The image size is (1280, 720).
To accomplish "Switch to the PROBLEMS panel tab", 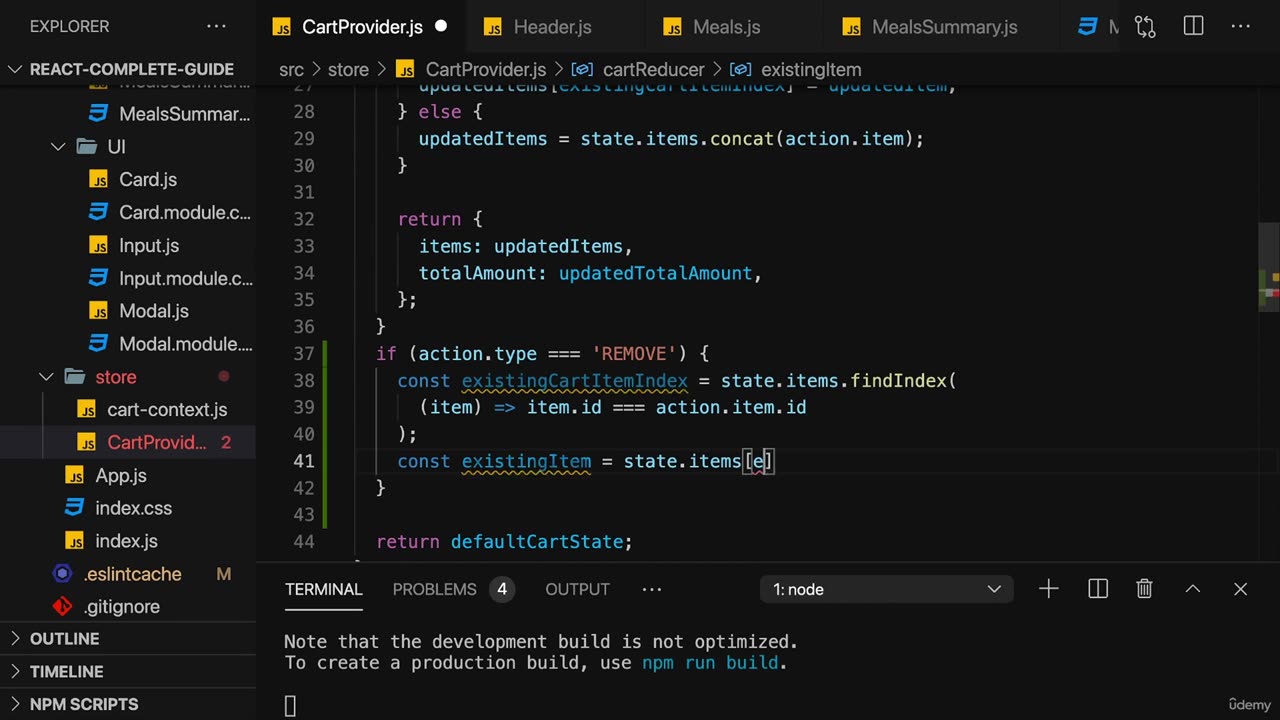I will [434, 589].
